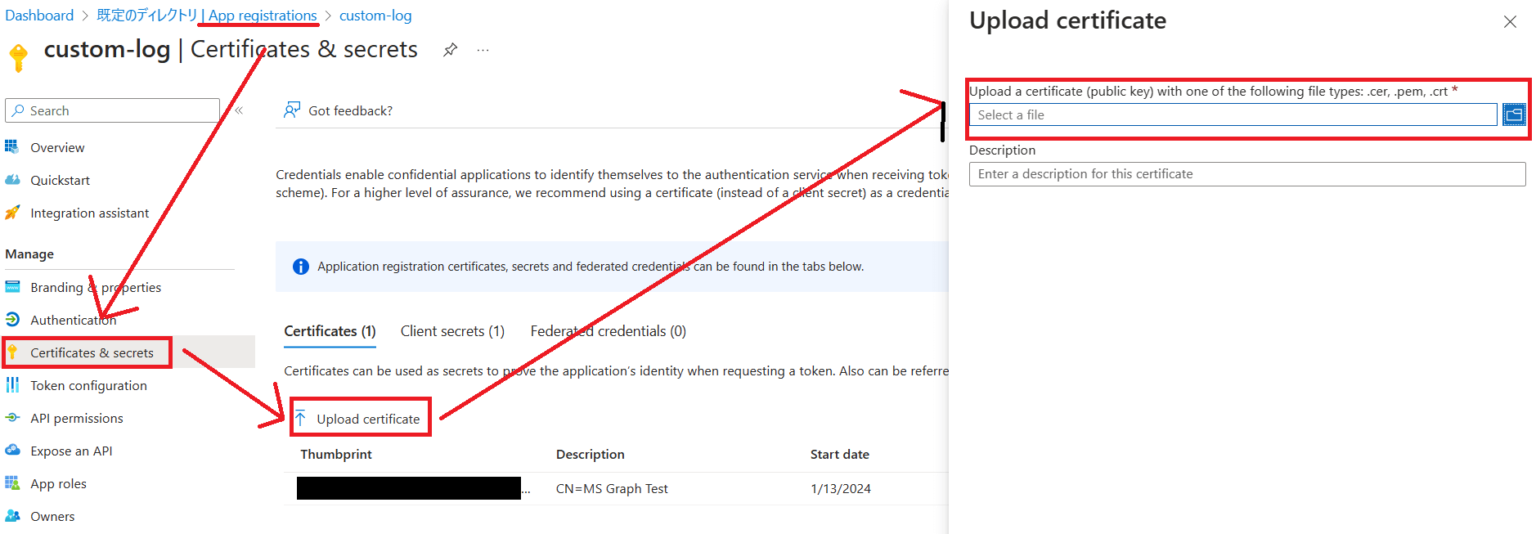Click the Overview icon in sidebar
Screen dimensions: 1536x534
pos(12,147)
